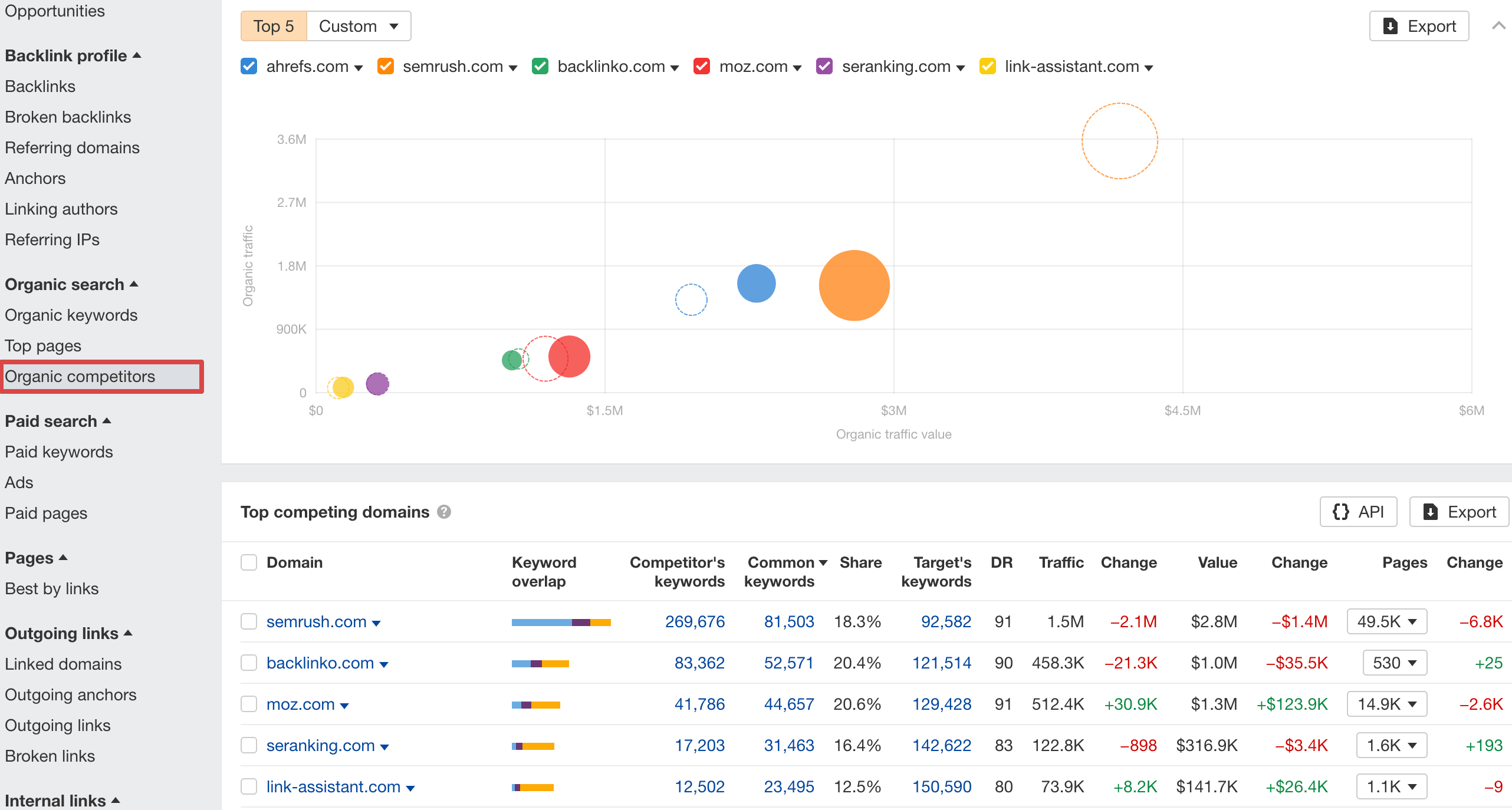The height and width of the screenshot is (810, 1512).
Task: Select the Top 5 tab
Action: click(x=274, y=26)
